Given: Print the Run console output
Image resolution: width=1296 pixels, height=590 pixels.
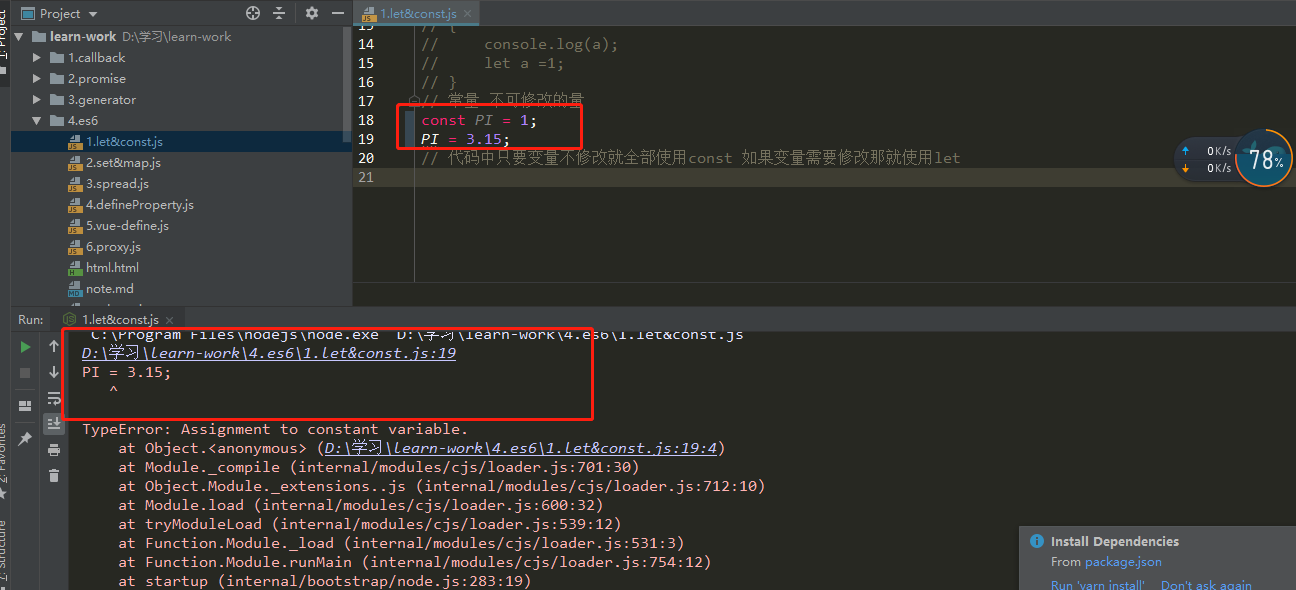Looking at the screenshot, I should [x=54, y=451].
